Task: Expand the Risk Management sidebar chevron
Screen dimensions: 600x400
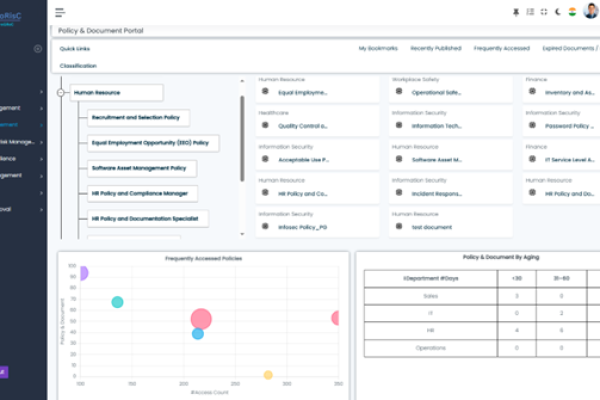Action: click(x=41, y=144)
